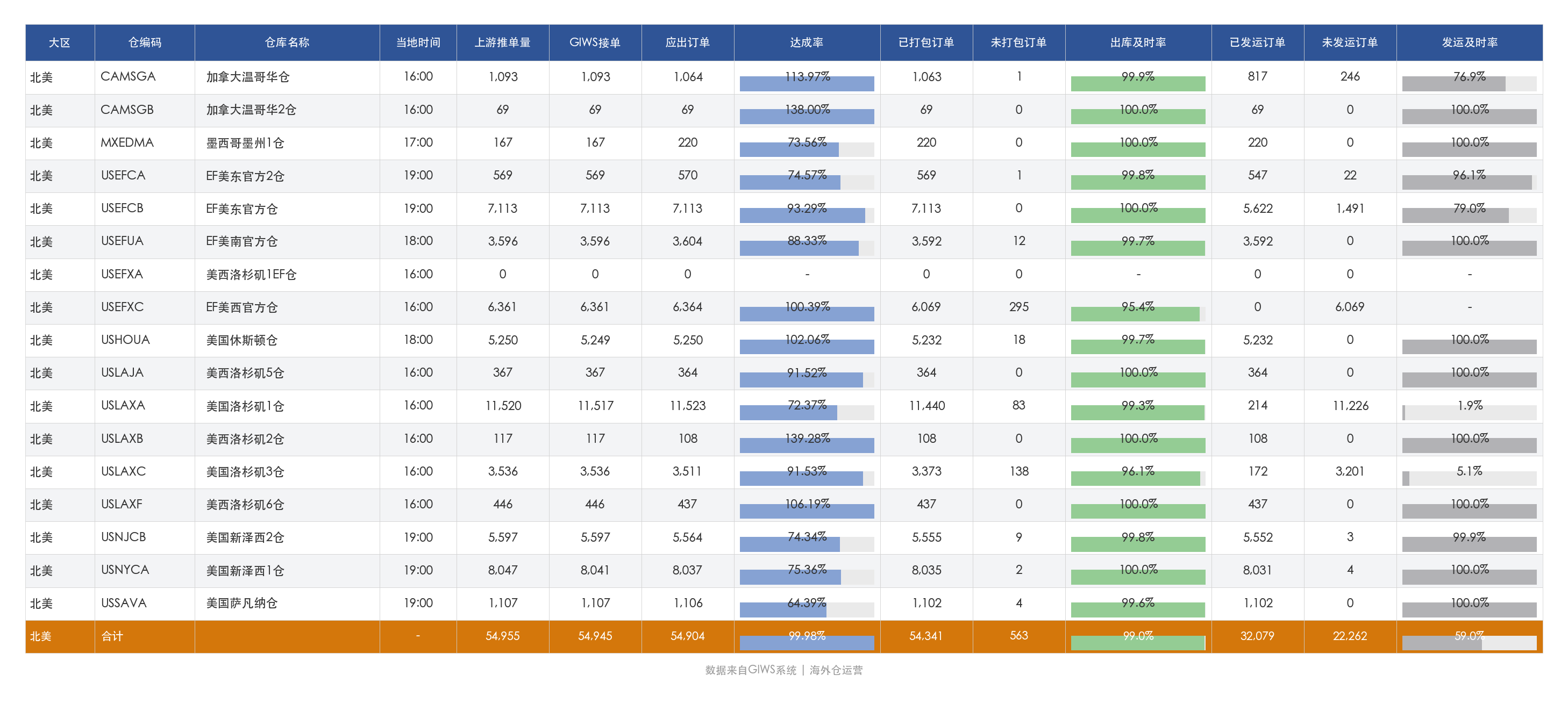
Task: Click the 达成率 column header
Action: tap(807, 42)
